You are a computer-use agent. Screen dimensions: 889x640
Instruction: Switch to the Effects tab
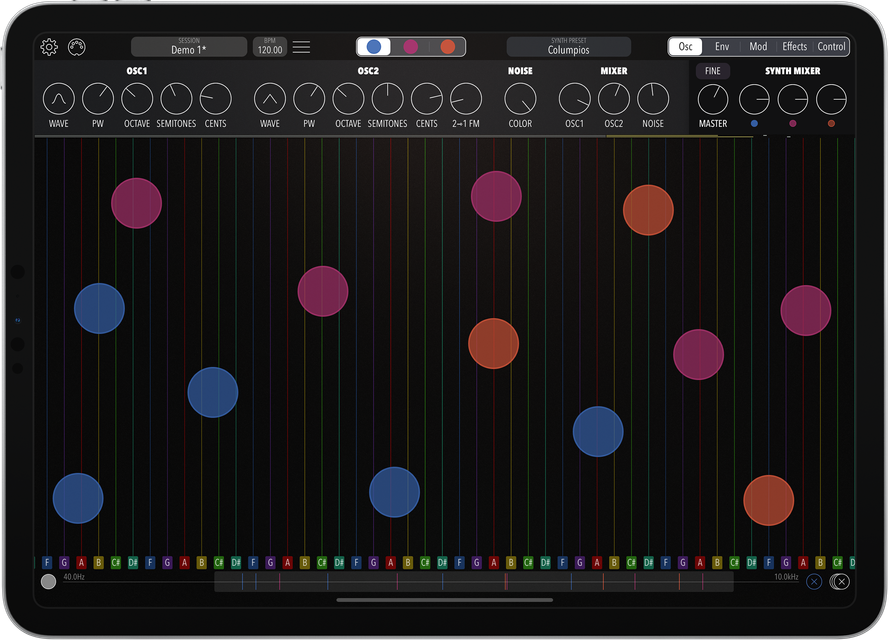pos(795,47)
